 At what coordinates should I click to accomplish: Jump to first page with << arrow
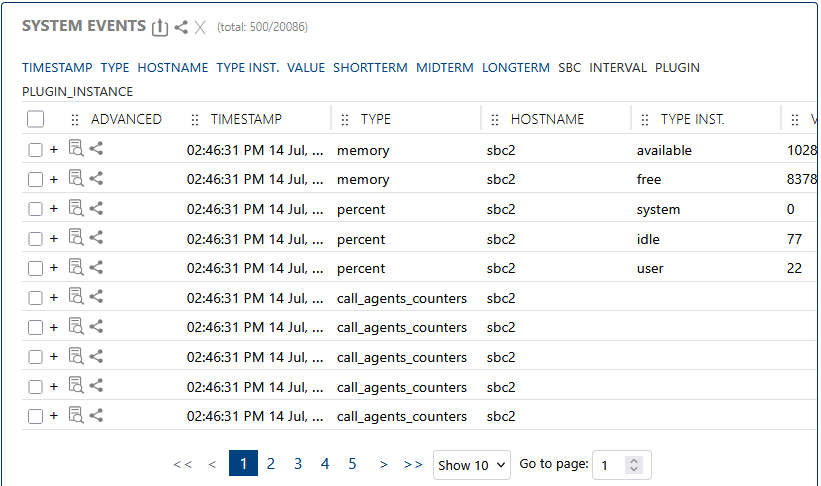[183, 465]
